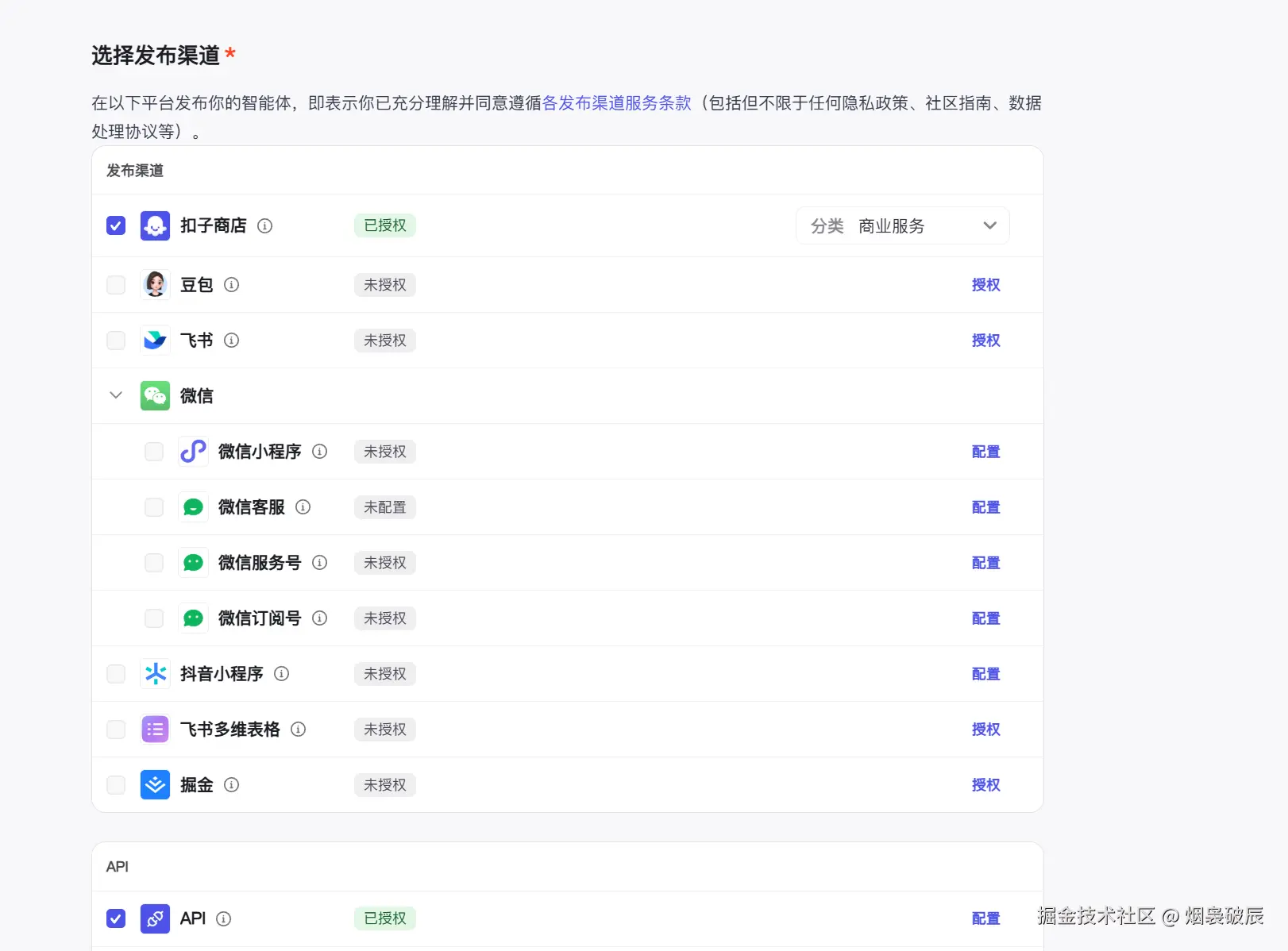This screenshot has width=1288, height=951.
Task: Authorize 飞书多维表格 via 授权
Action: [986, 729]
